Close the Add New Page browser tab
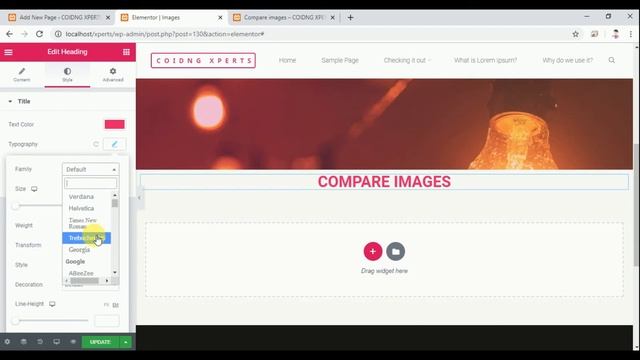 pos(108,18)
